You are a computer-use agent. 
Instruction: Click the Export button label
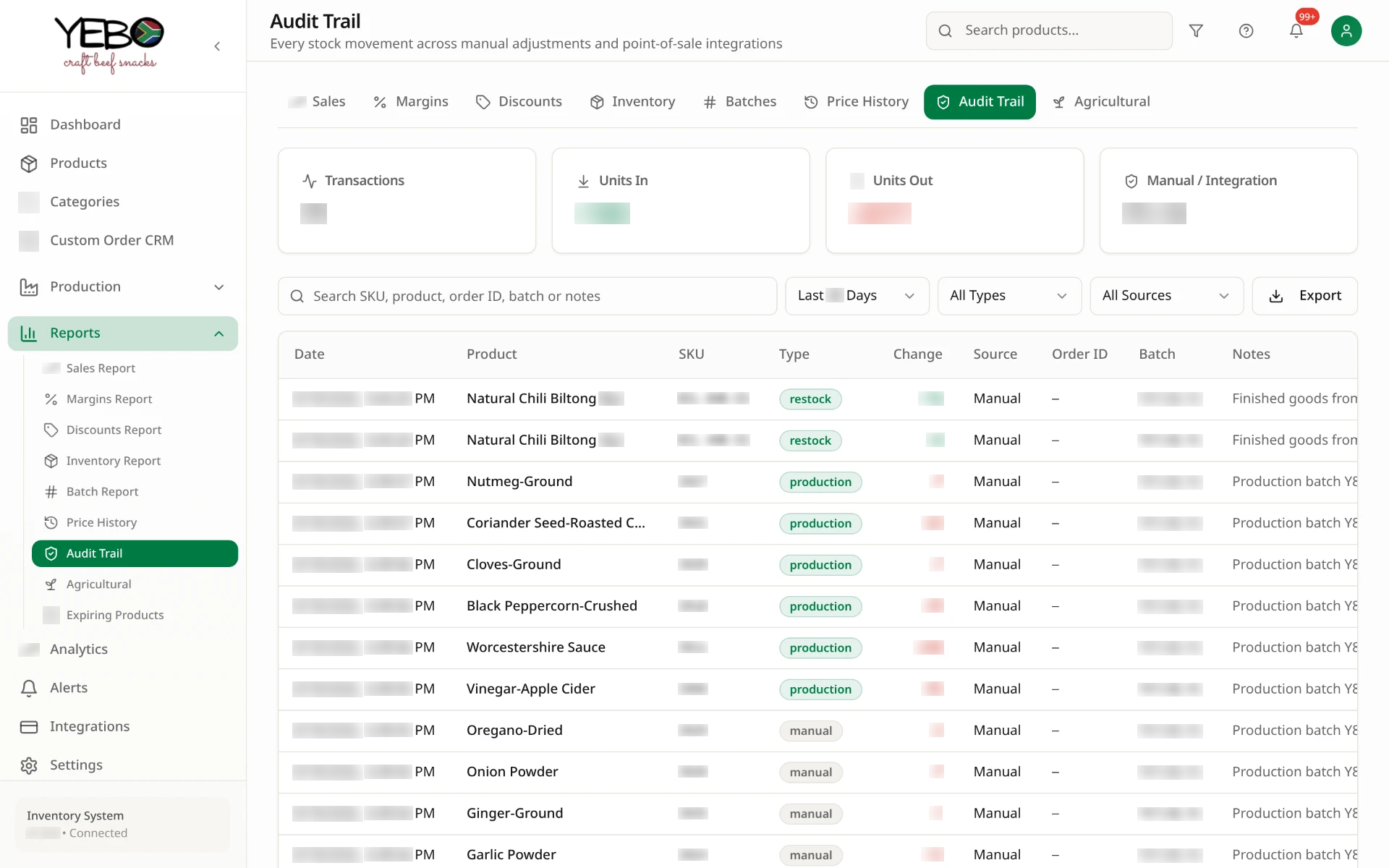click(1320, 296)
